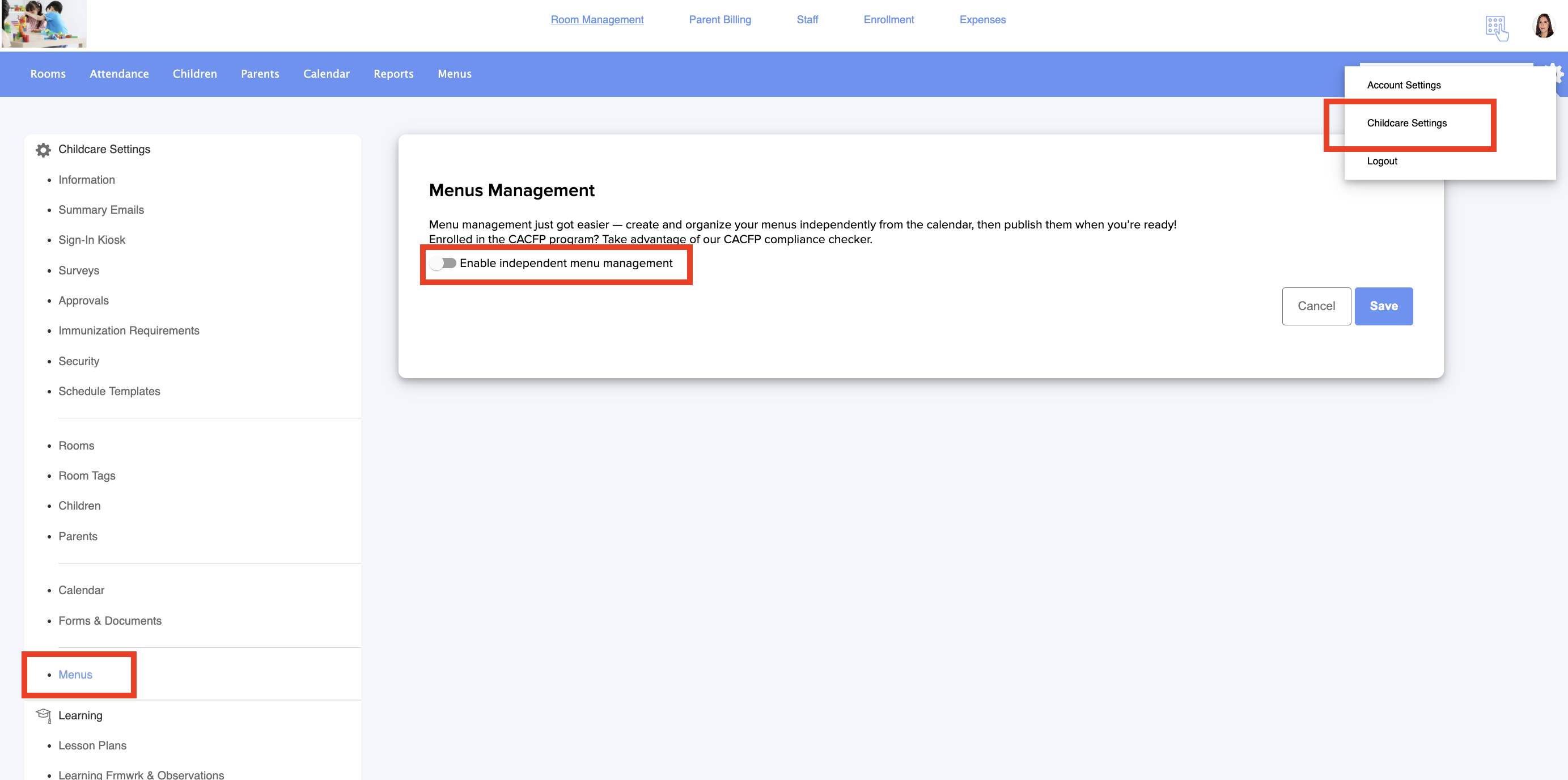Click Logout in the dropdown
Screen dimensions: 1568x780
(x=1381, y=162)
